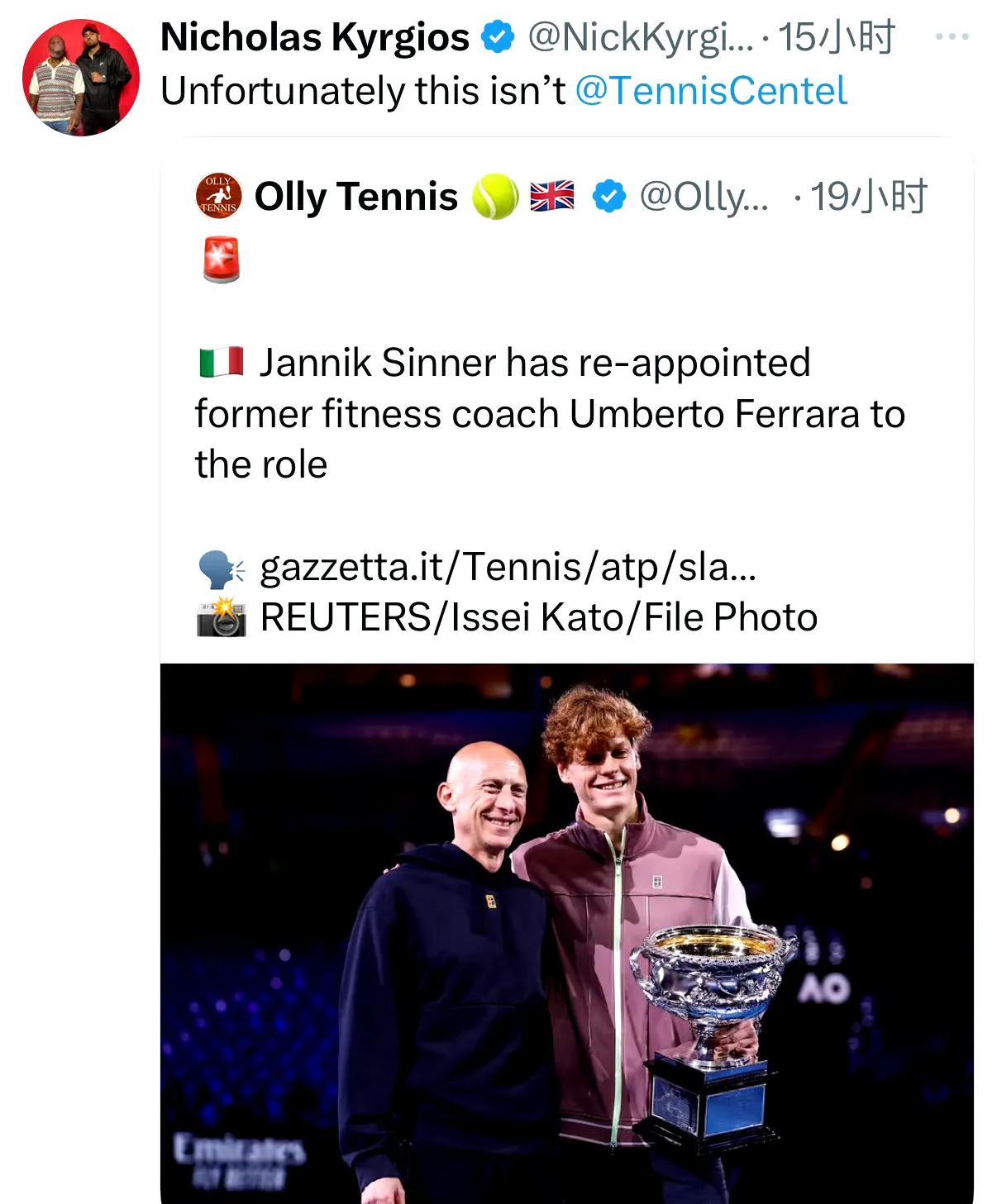Image resolution: width=997 pixels, height=1204 pixels.
Task: Click the Nicholas Kyrgios display name
Action: point(314,37)
